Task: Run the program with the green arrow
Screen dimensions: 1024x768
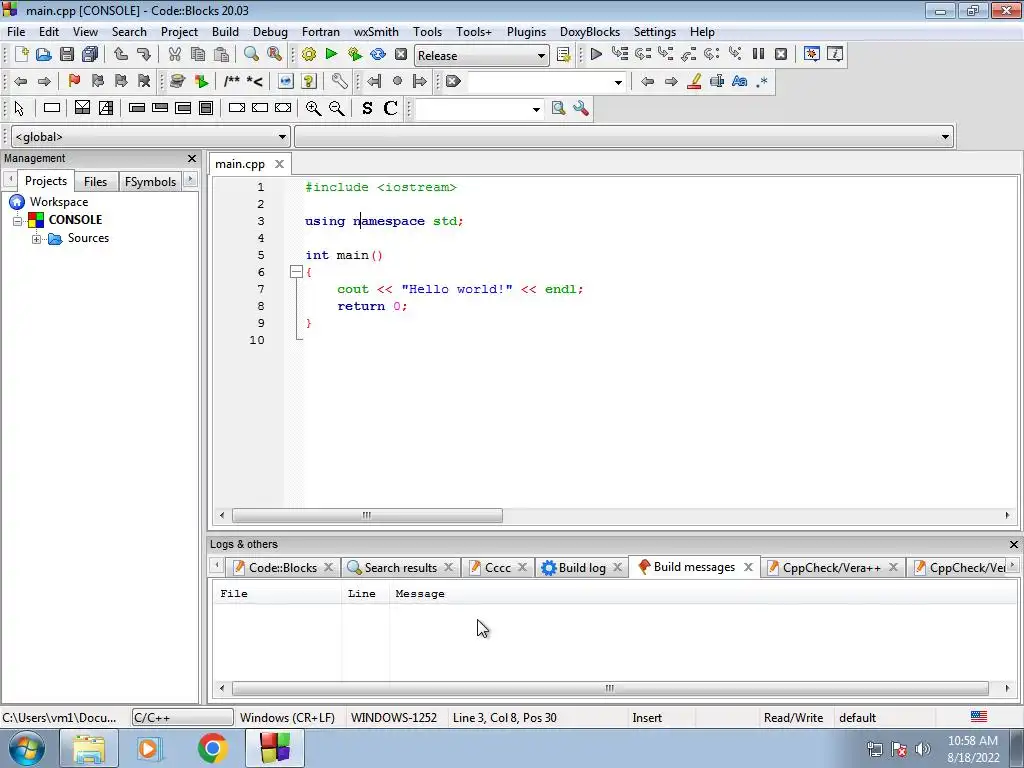Action: point(331,54)
